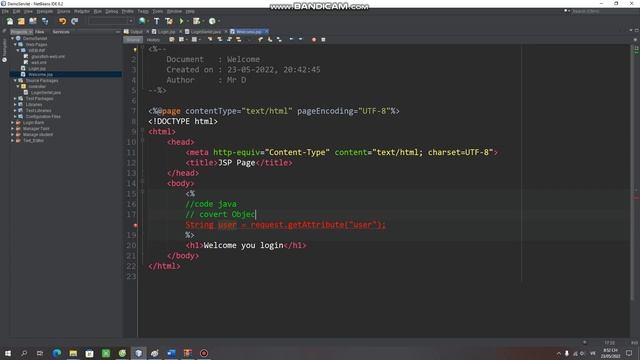640x360 pixels.
Task: Collapse the Source Packages node
Action: pos(16,80)
